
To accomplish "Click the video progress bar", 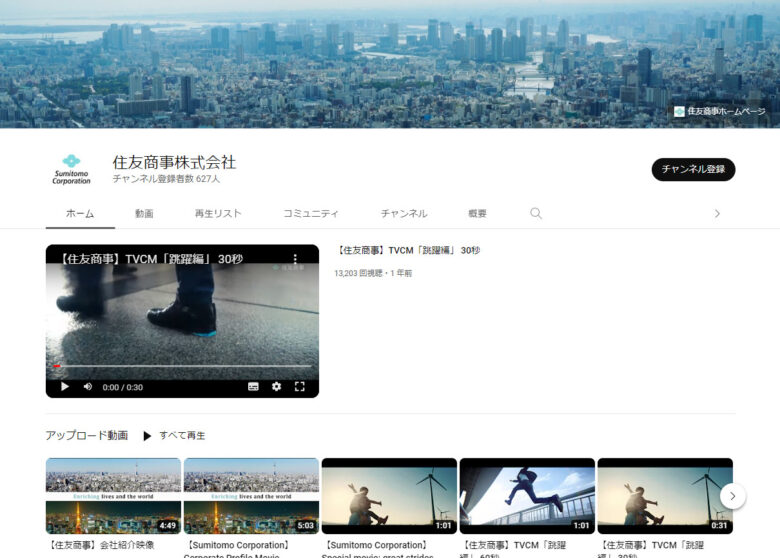I will coord(182,366).
